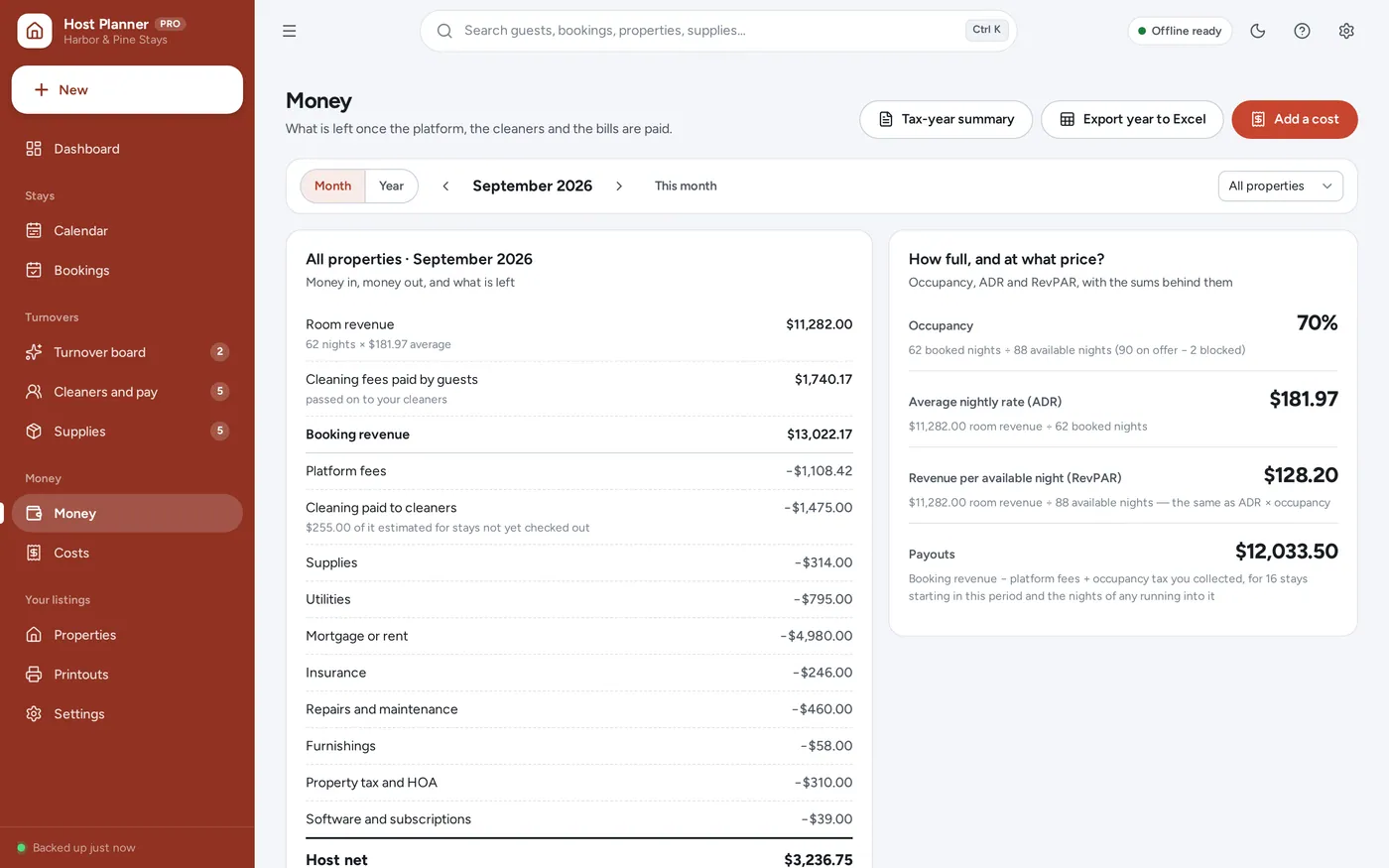The width and height of the screenshot is (1389, 868).
Task: Click the Printouts printer icon
Action: tap(34, 675)
